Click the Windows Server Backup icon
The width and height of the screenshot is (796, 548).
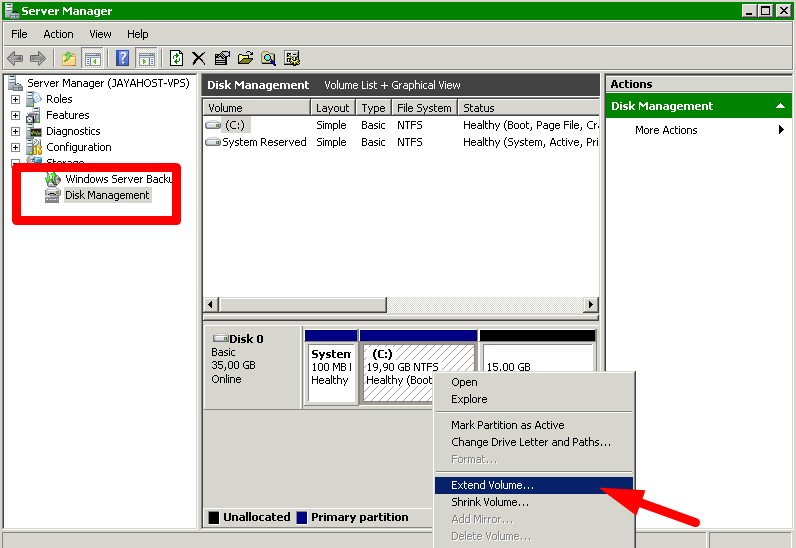pyautogui.click(x=53, y=179)
